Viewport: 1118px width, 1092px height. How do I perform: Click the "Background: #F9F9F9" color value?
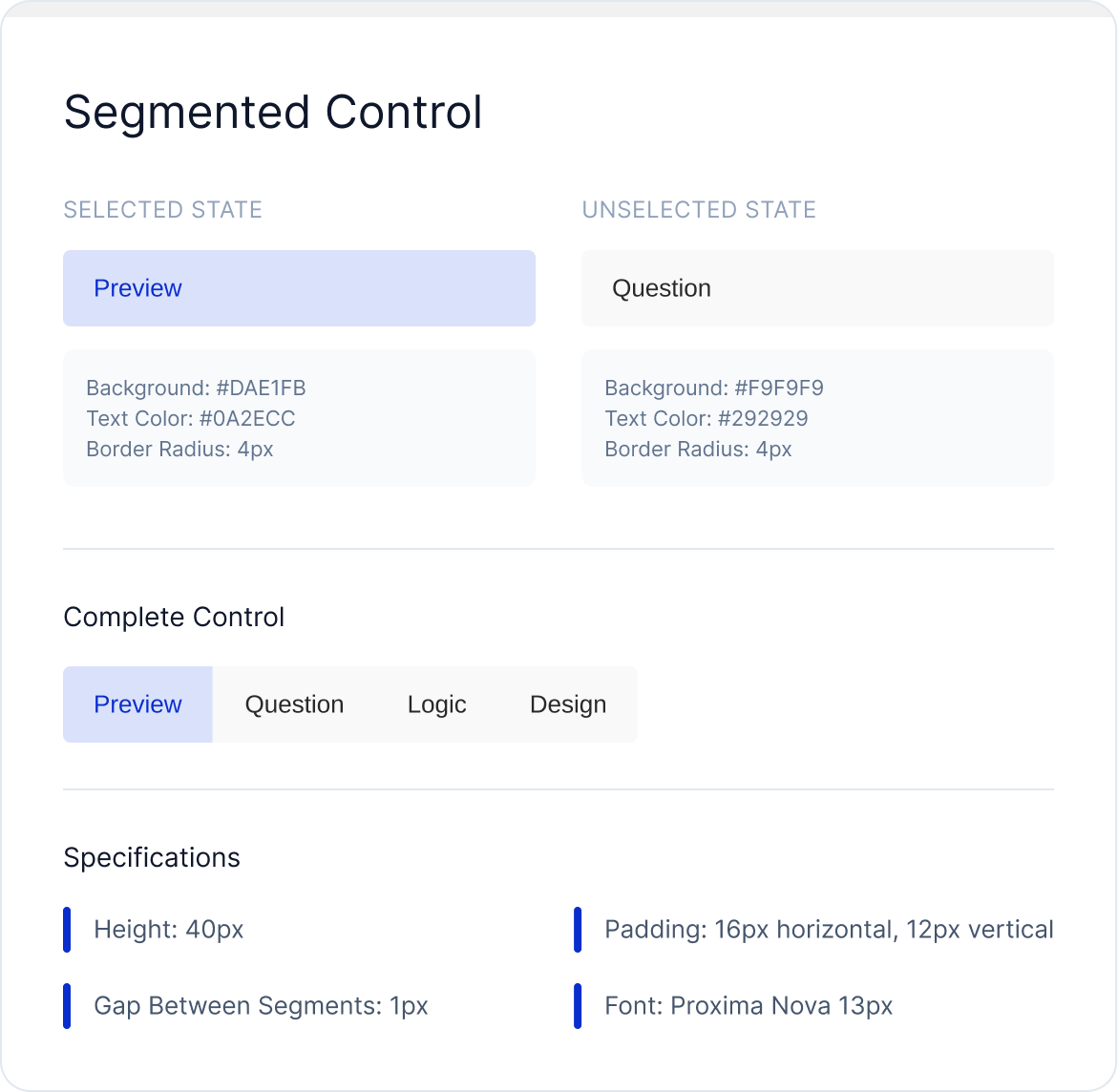(714, 388)
